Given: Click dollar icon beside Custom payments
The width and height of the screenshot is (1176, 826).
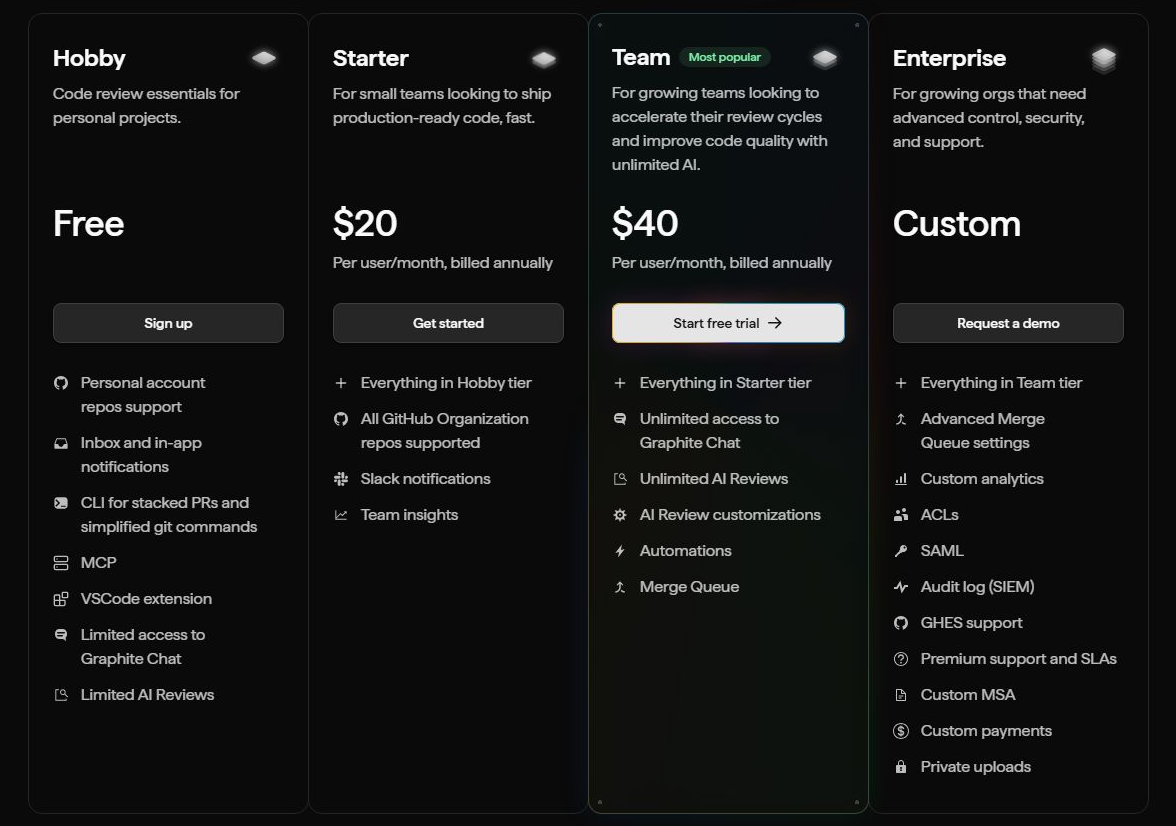Looking at the screenshot, I should coord(901,731).
